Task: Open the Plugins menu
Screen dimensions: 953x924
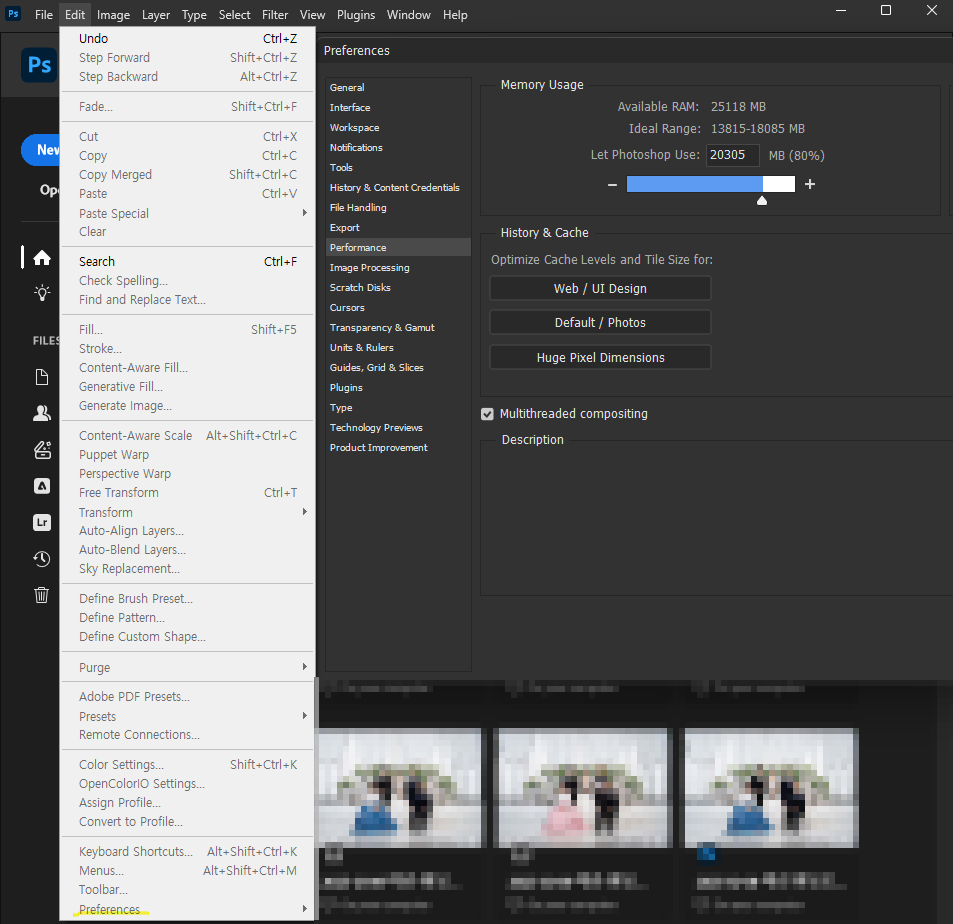Action: point(356,15)
